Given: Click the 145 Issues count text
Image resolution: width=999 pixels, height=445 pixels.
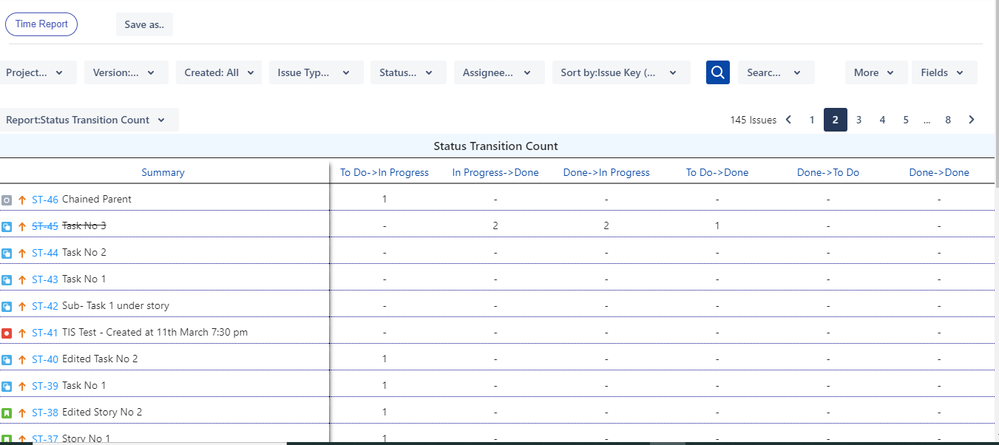Looking at the screenshot, I should tap(753, 120).
